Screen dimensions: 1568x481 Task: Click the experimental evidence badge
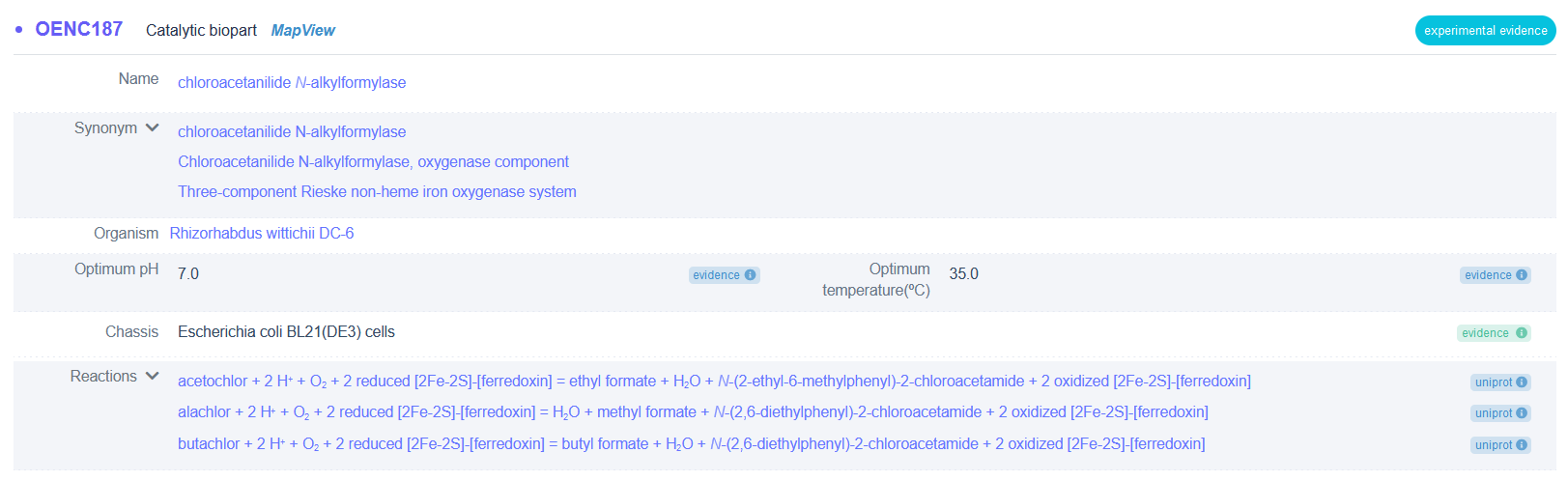[1485, 31]
